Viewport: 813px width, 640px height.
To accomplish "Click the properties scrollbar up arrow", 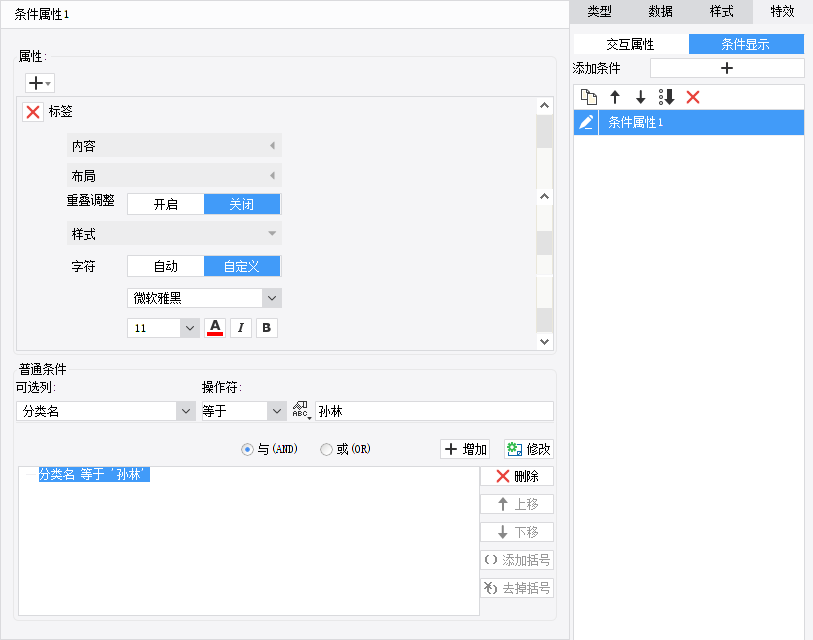I will [544, 106].
